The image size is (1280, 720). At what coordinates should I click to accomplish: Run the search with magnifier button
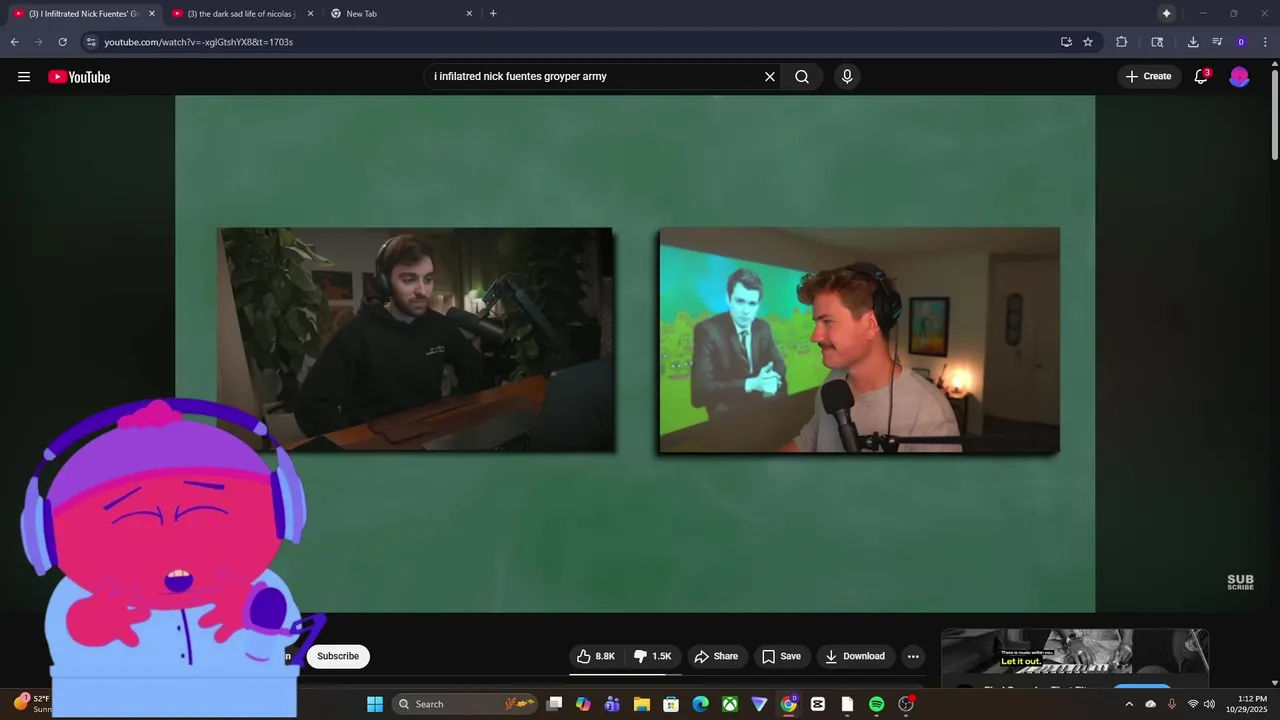[x=802, y=77]
